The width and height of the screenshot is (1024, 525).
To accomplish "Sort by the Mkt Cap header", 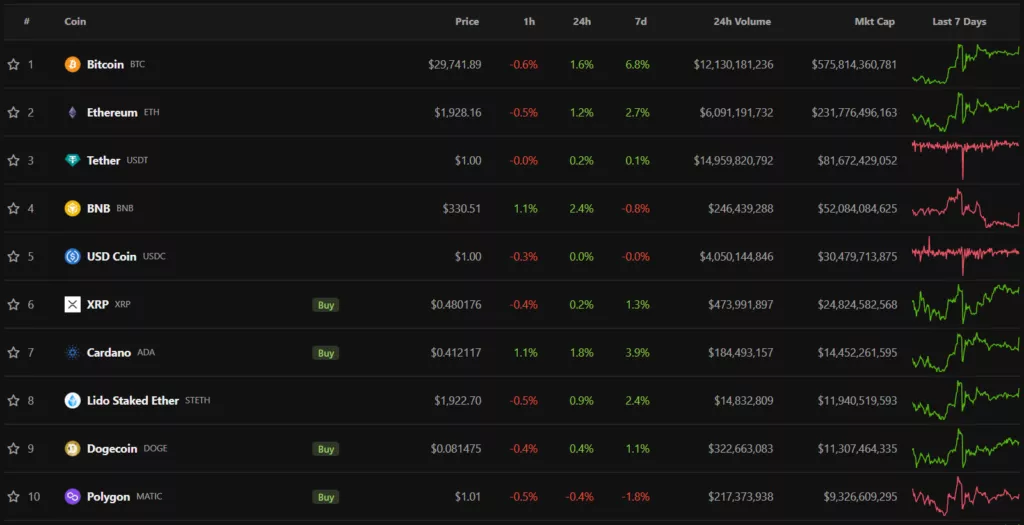I will pos(874,22).
